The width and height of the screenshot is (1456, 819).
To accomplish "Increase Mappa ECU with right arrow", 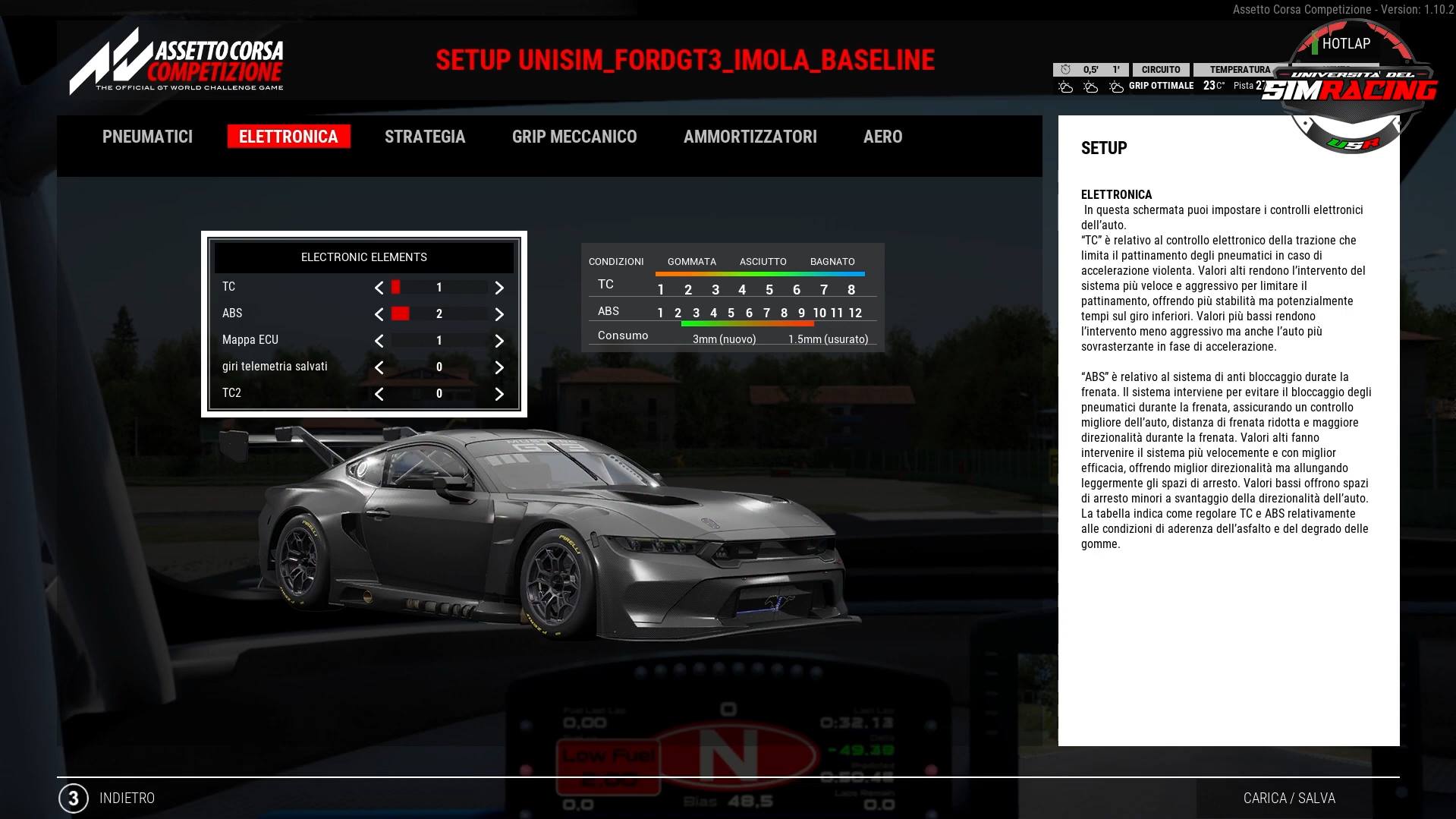I will tap(498, 341).
